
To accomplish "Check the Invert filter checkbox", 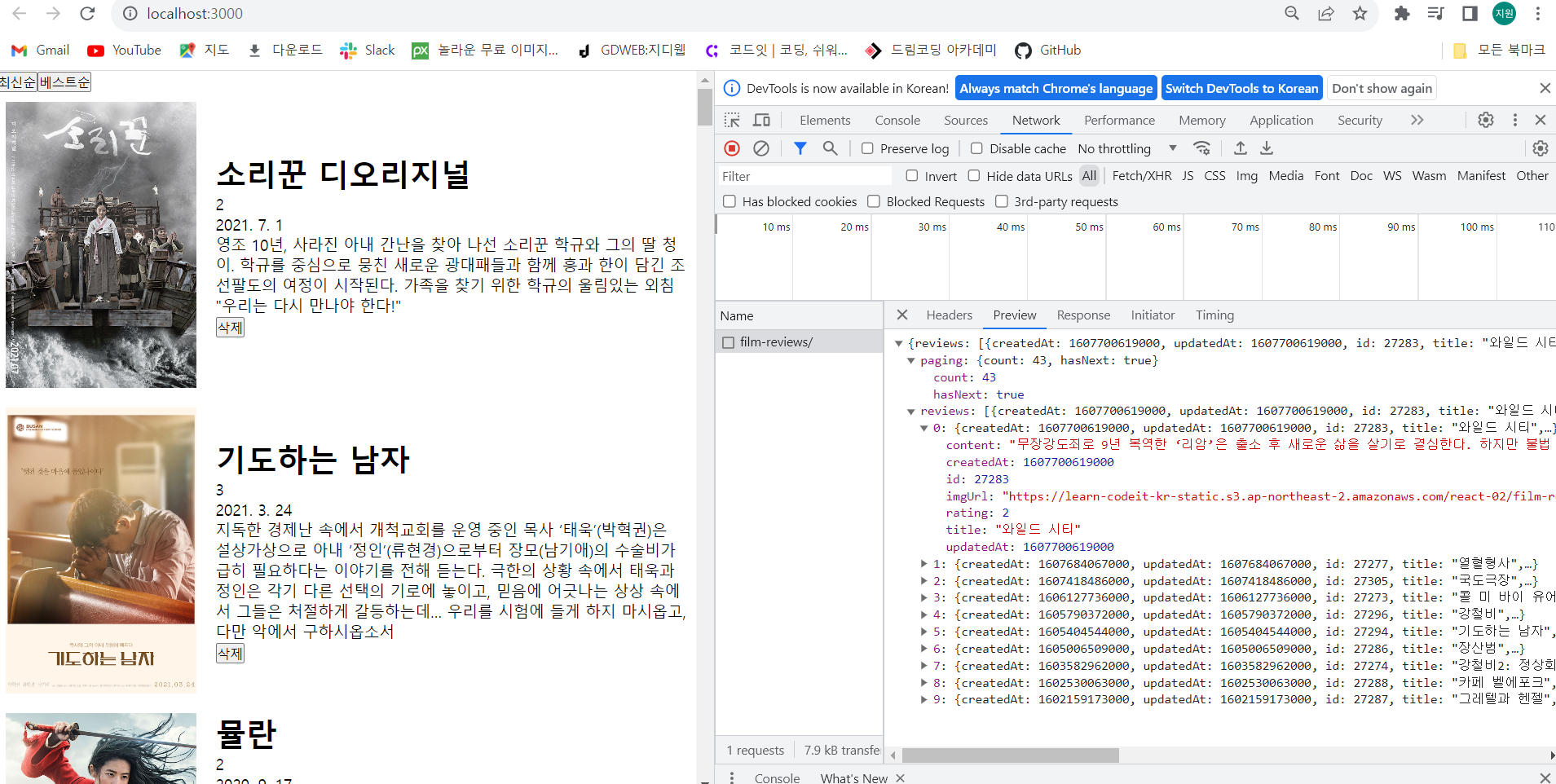I will click(x=912, y=176).
